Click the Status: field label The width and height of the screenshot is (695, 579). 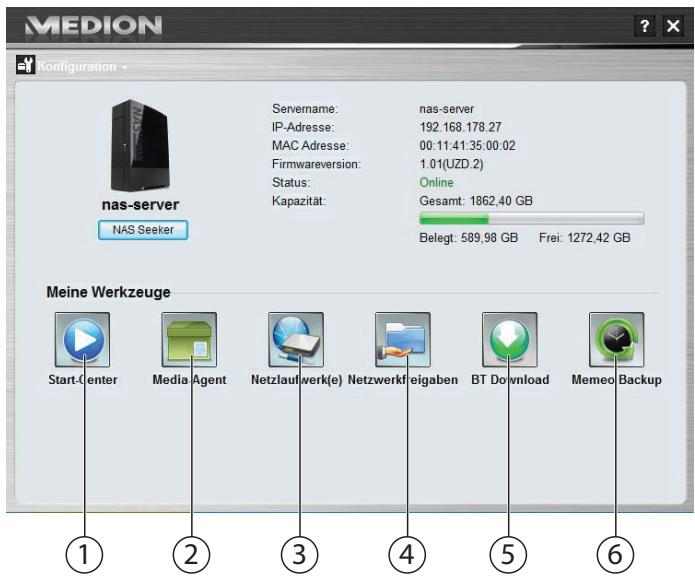tap(291, 183)
